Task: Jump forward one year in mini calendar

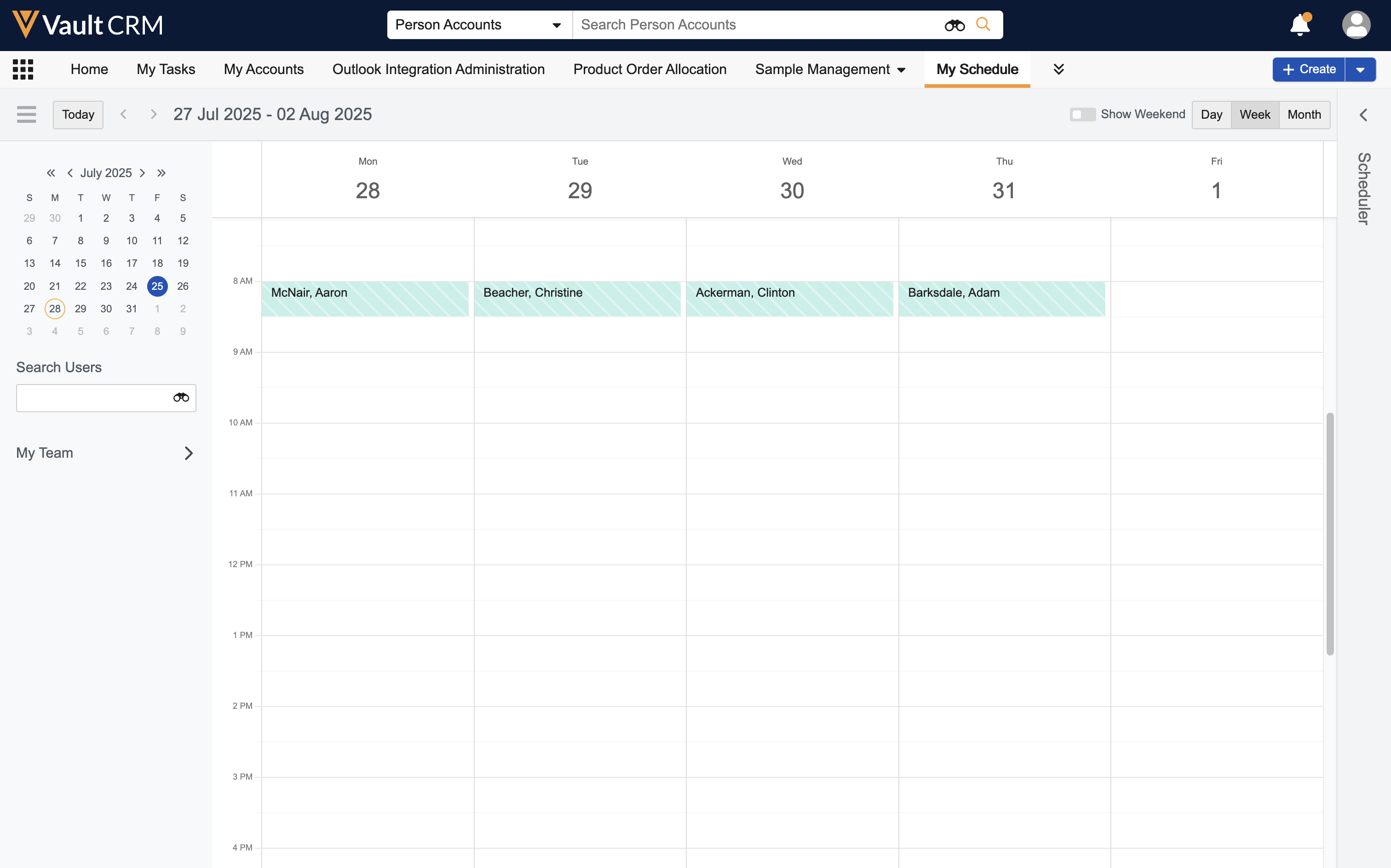Action: tap(161, 173)
